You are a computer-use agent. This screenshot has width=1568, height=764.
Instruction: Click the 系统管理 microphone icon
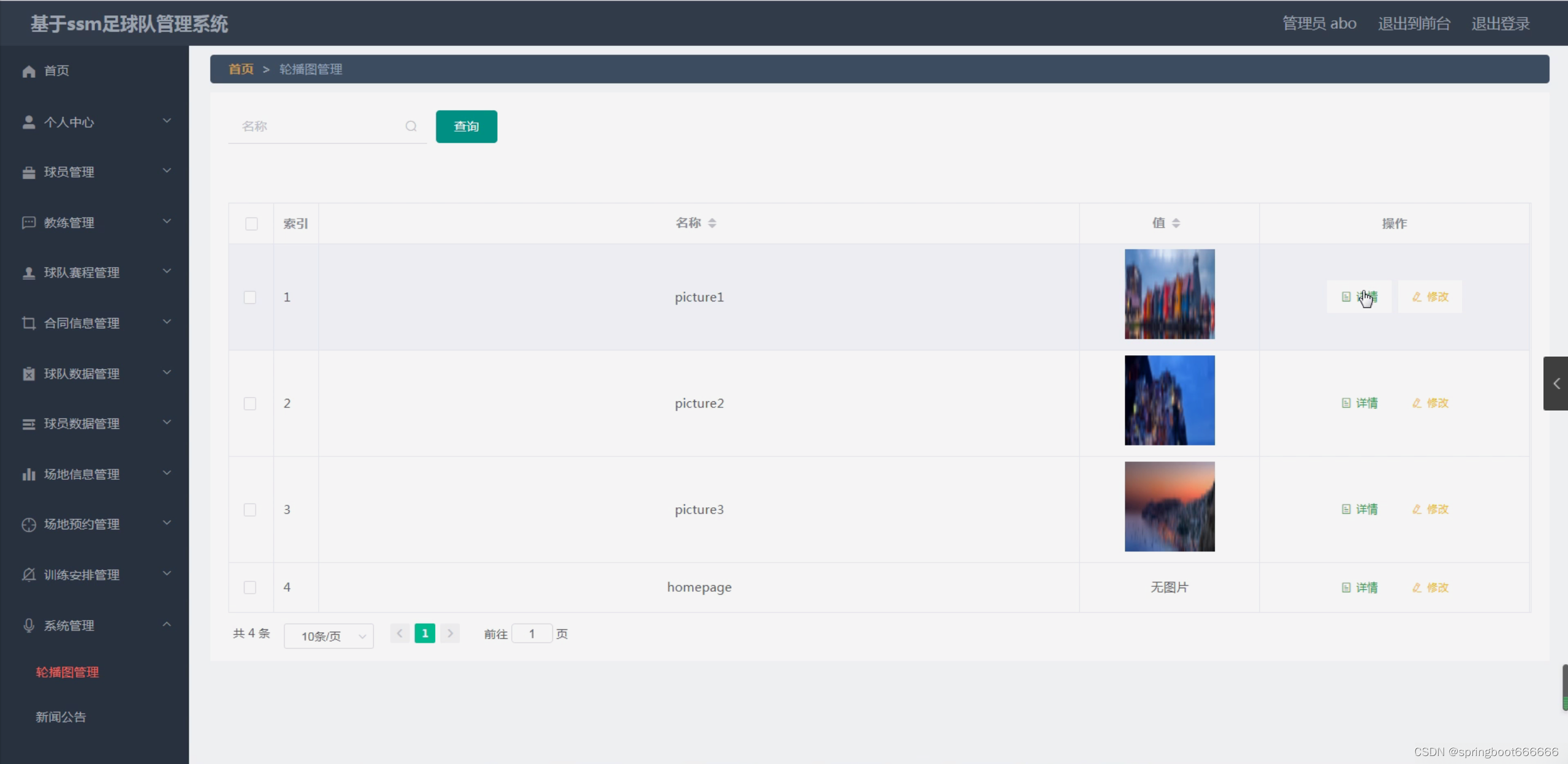[29, 626]
